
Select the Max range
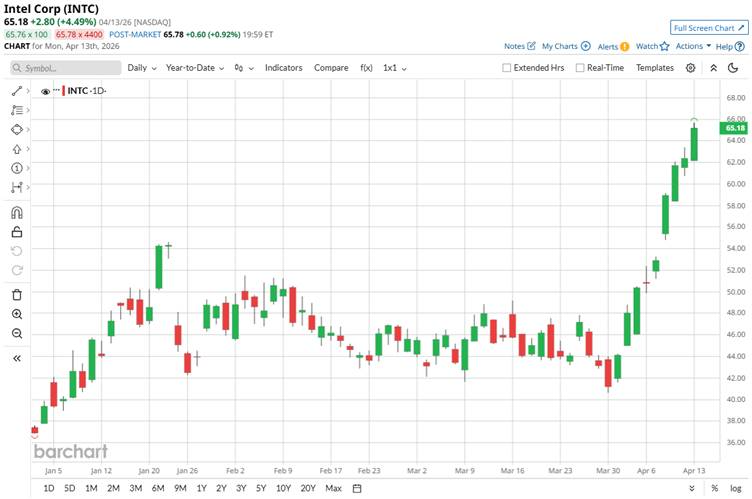click(333, 488)
